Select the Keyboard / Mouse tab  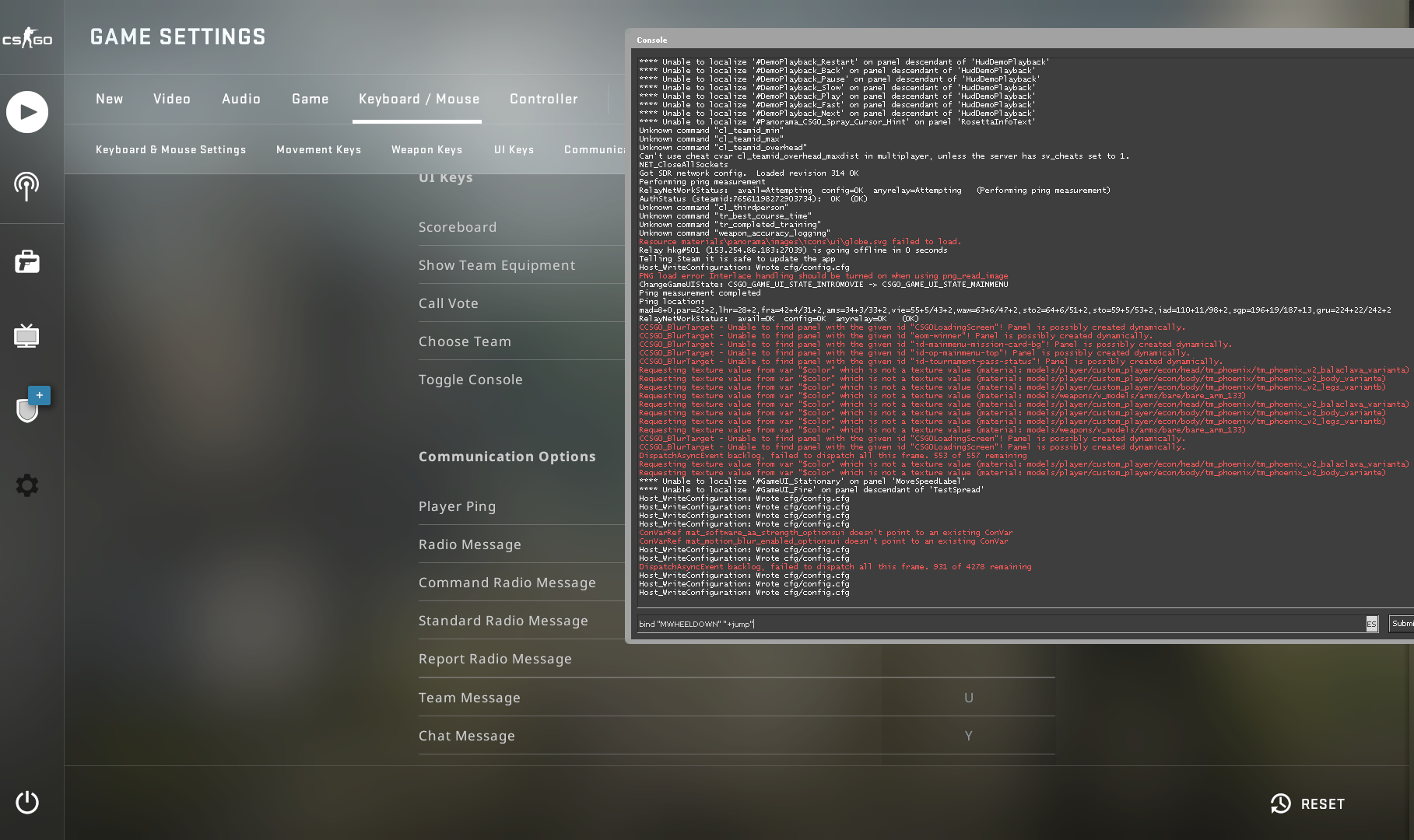point(419,99)
